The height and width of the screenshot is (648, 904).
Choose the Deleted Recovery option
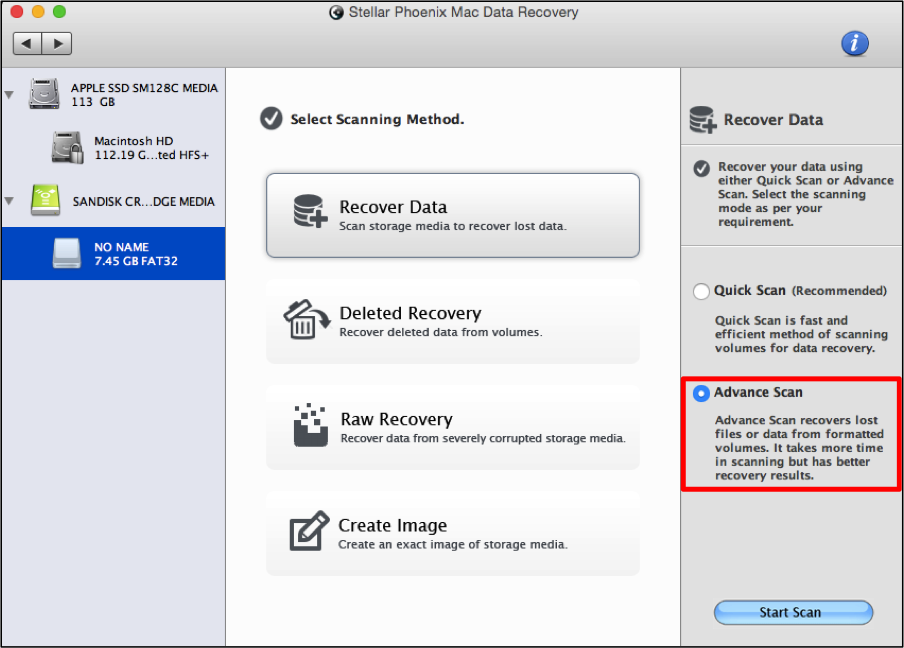click(453, 321)
